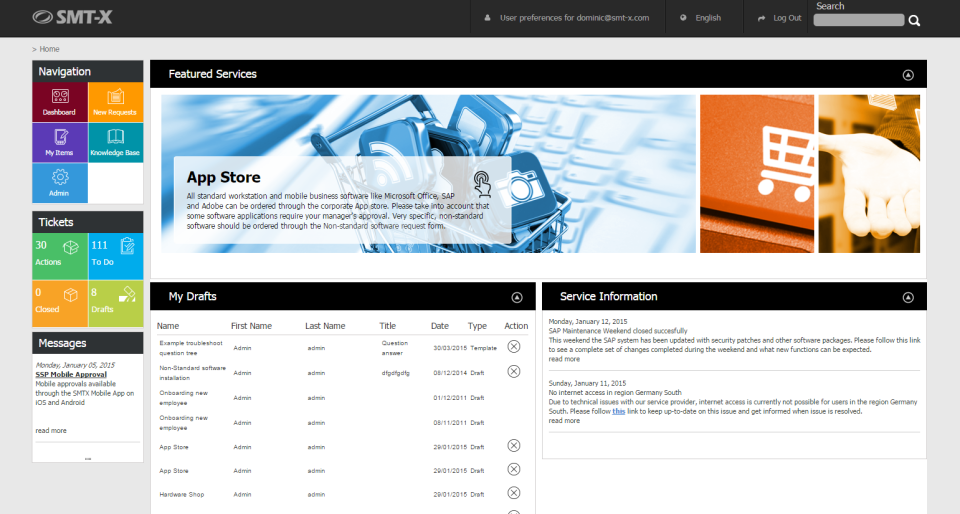Select the date 30/03/2015 cell
The image size is (960, 514).
click(x=450, y=348)
